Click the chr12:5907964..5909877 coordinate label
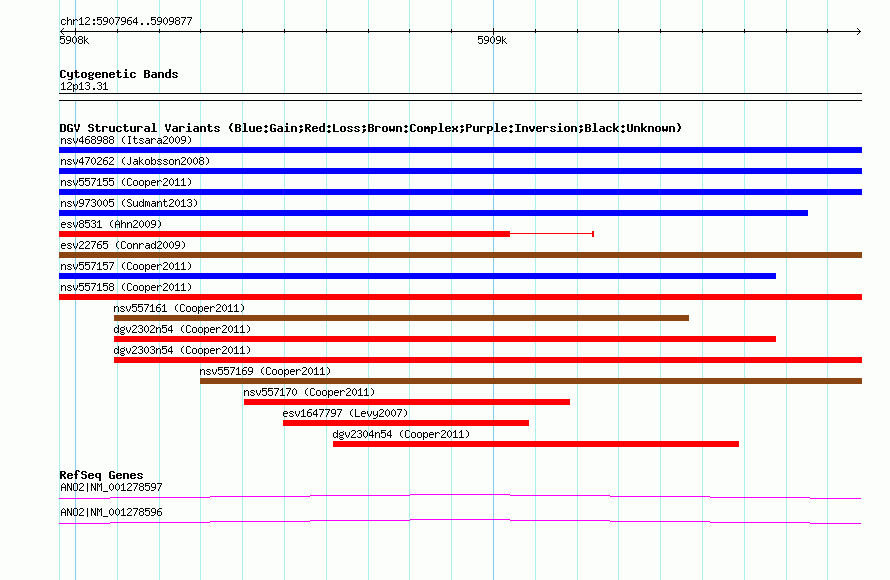 click(126, 21)
